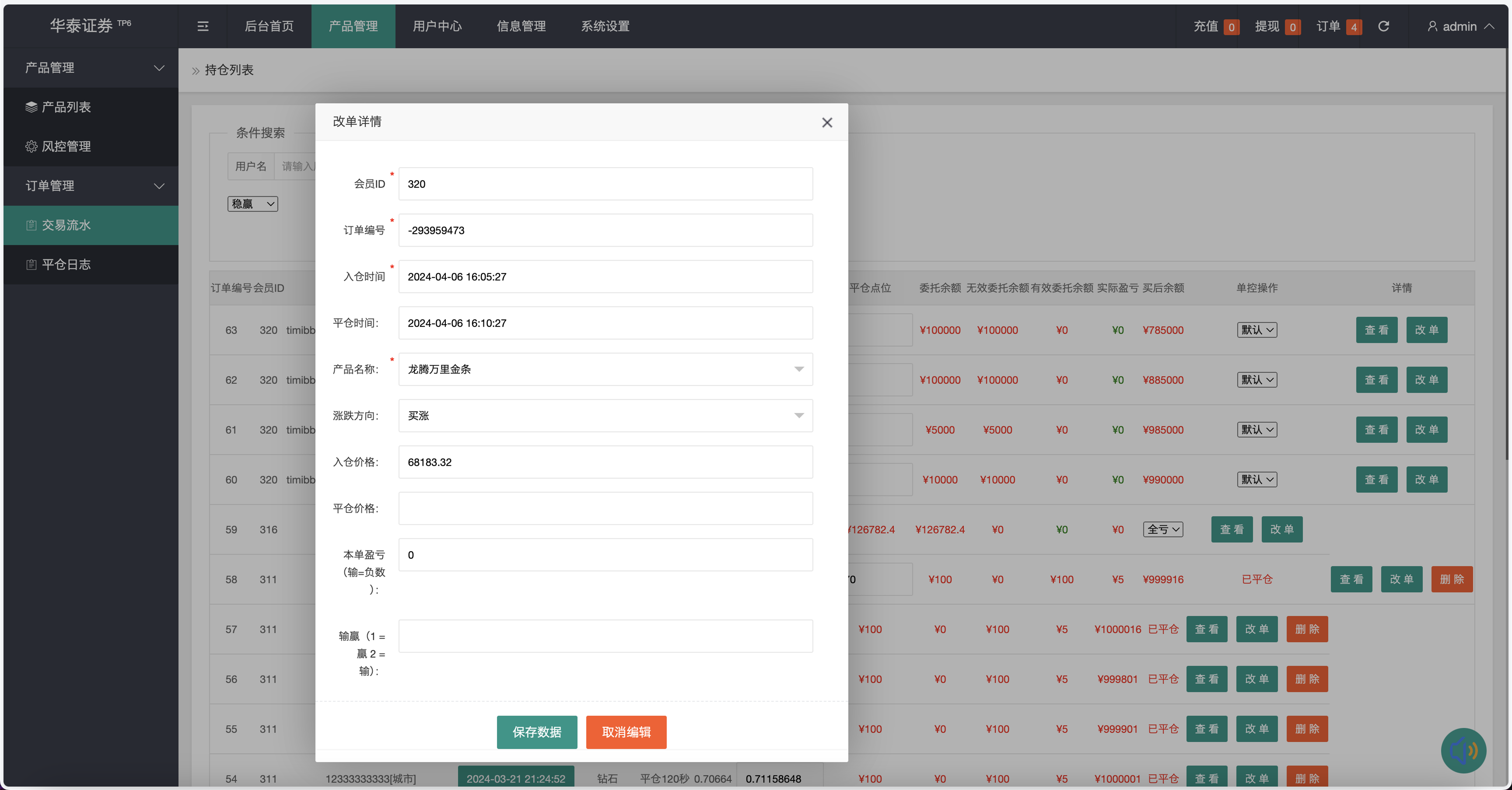Switch to 用户中心 top menu
This screenshot has width=1512, height=790.
point(437,26)
